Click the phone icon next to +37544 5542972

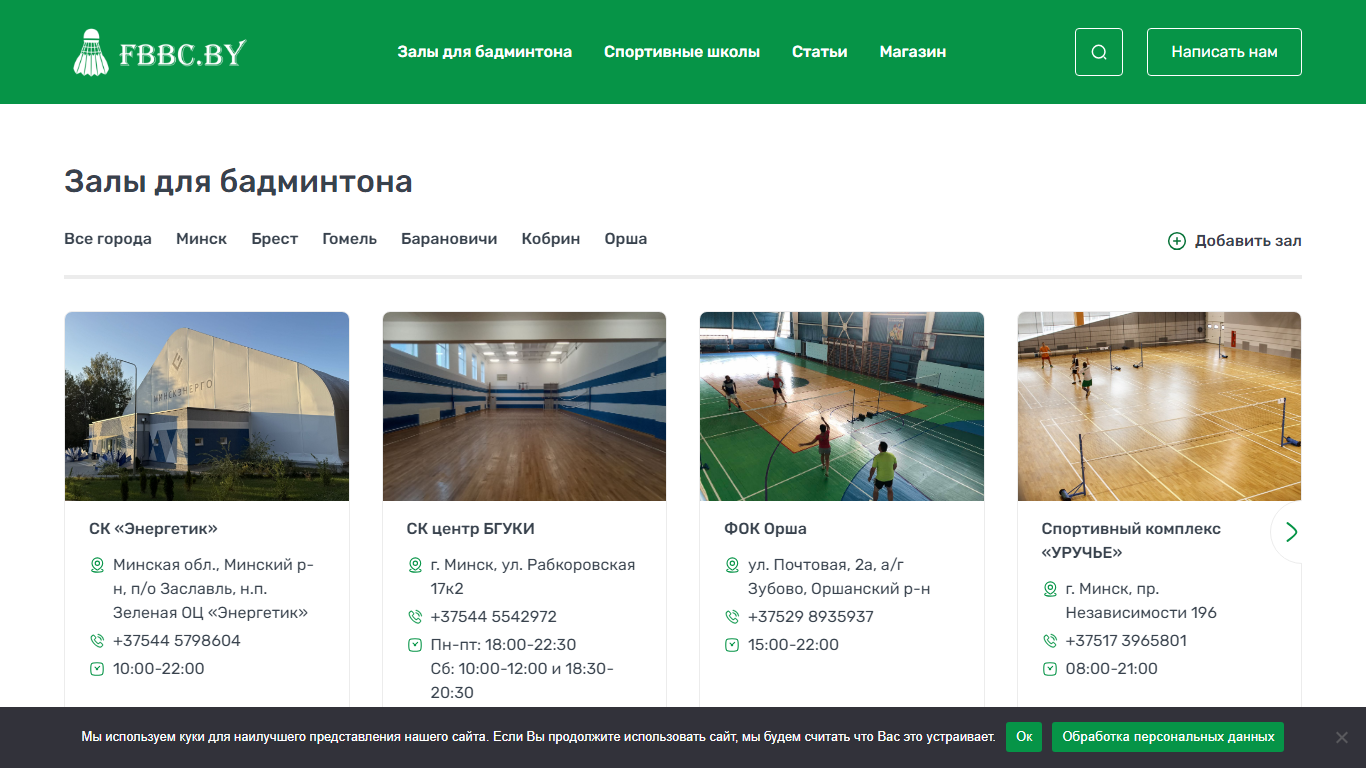coord(415,617)
